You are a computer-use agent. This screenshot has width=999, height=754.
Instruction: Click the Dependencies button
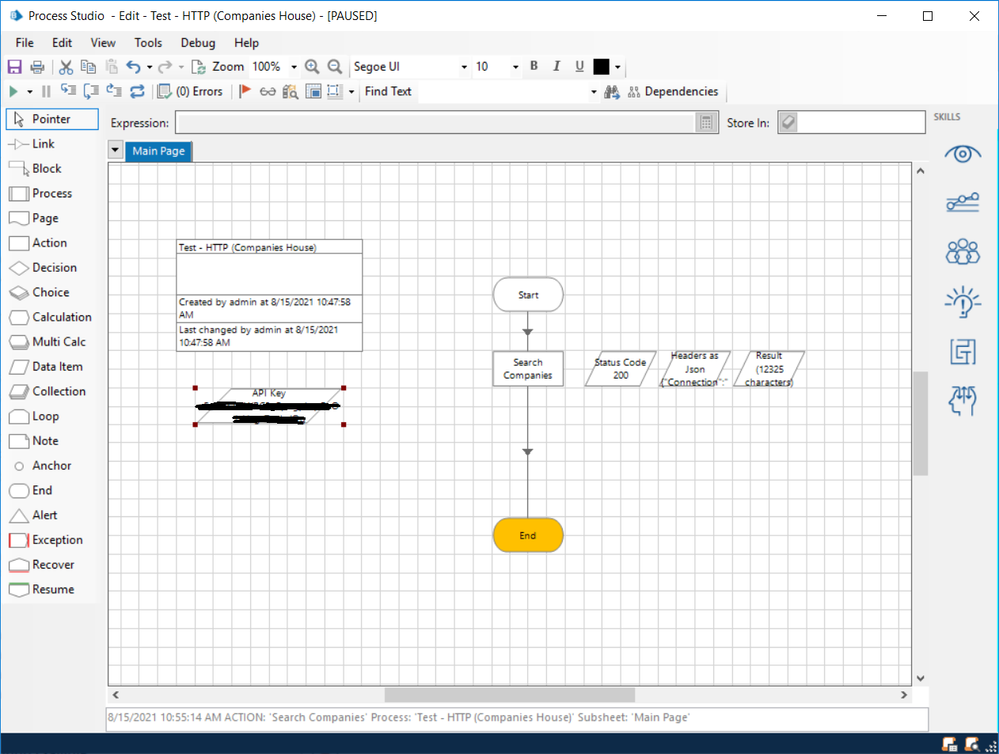[x=673, y=92]
